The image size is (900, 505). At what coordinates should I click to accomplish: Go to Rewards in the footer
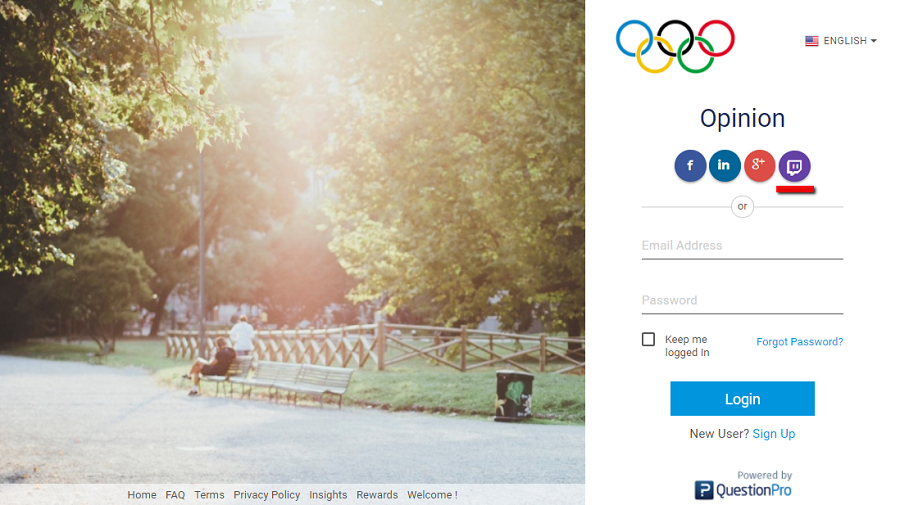tap(377, 495)
